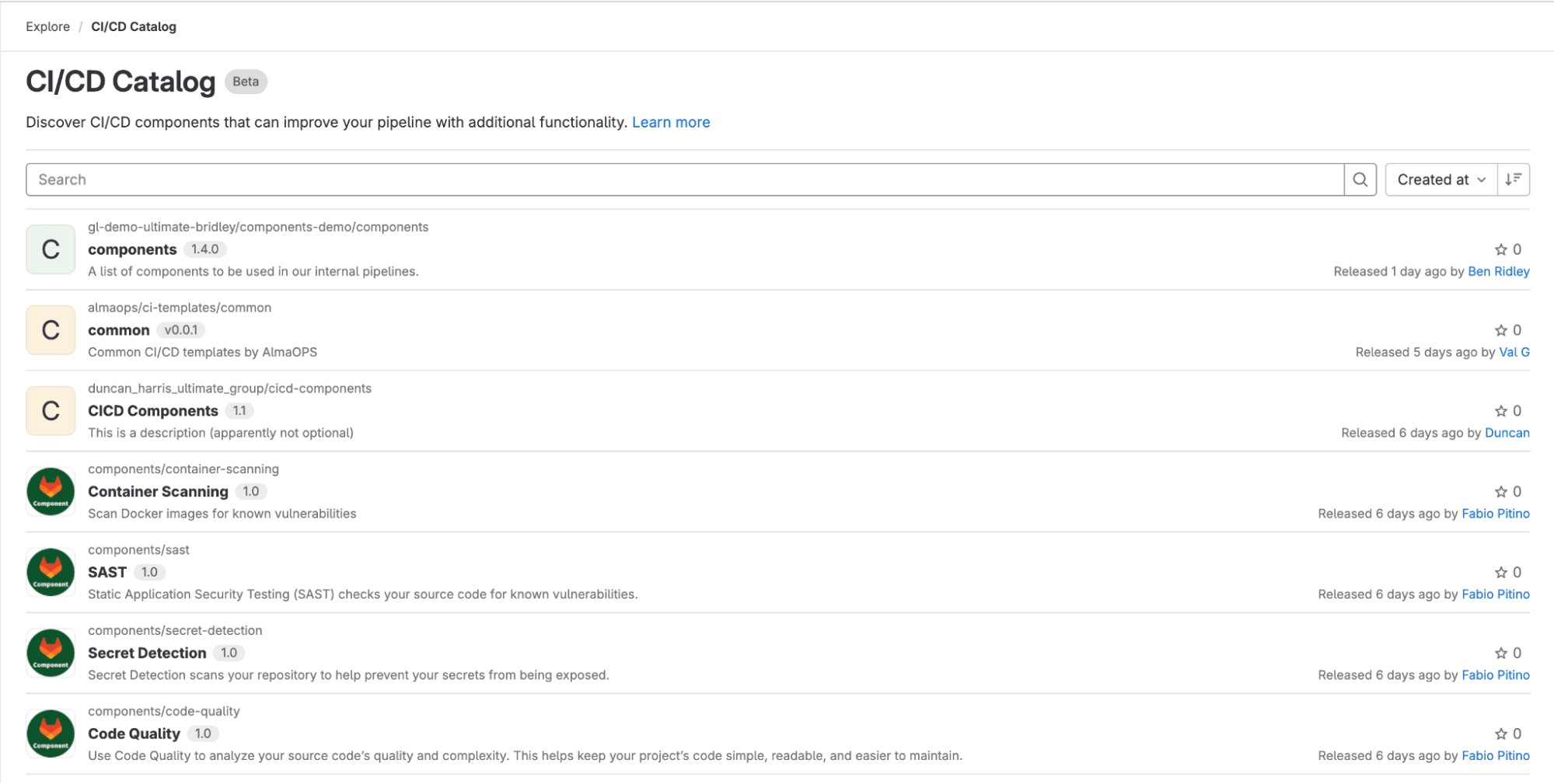The height and width of the screenshot is (784, 1554).
Task: Click the 1.0 badge beside Code Quality
Action: click(x=203, y=734)
